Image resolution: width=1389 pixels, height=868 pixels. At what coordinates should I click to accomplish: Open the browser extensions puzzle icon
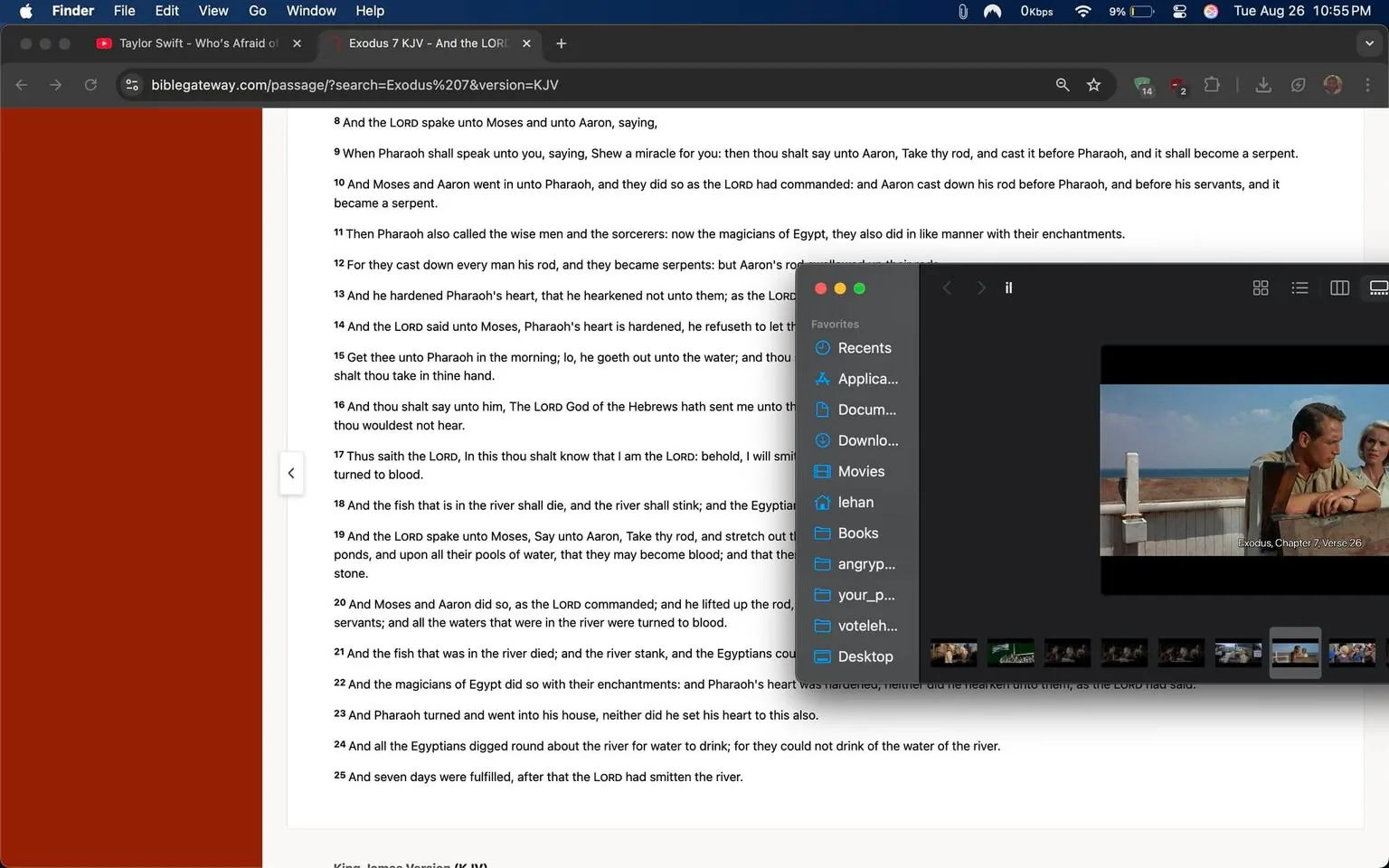1212,85
